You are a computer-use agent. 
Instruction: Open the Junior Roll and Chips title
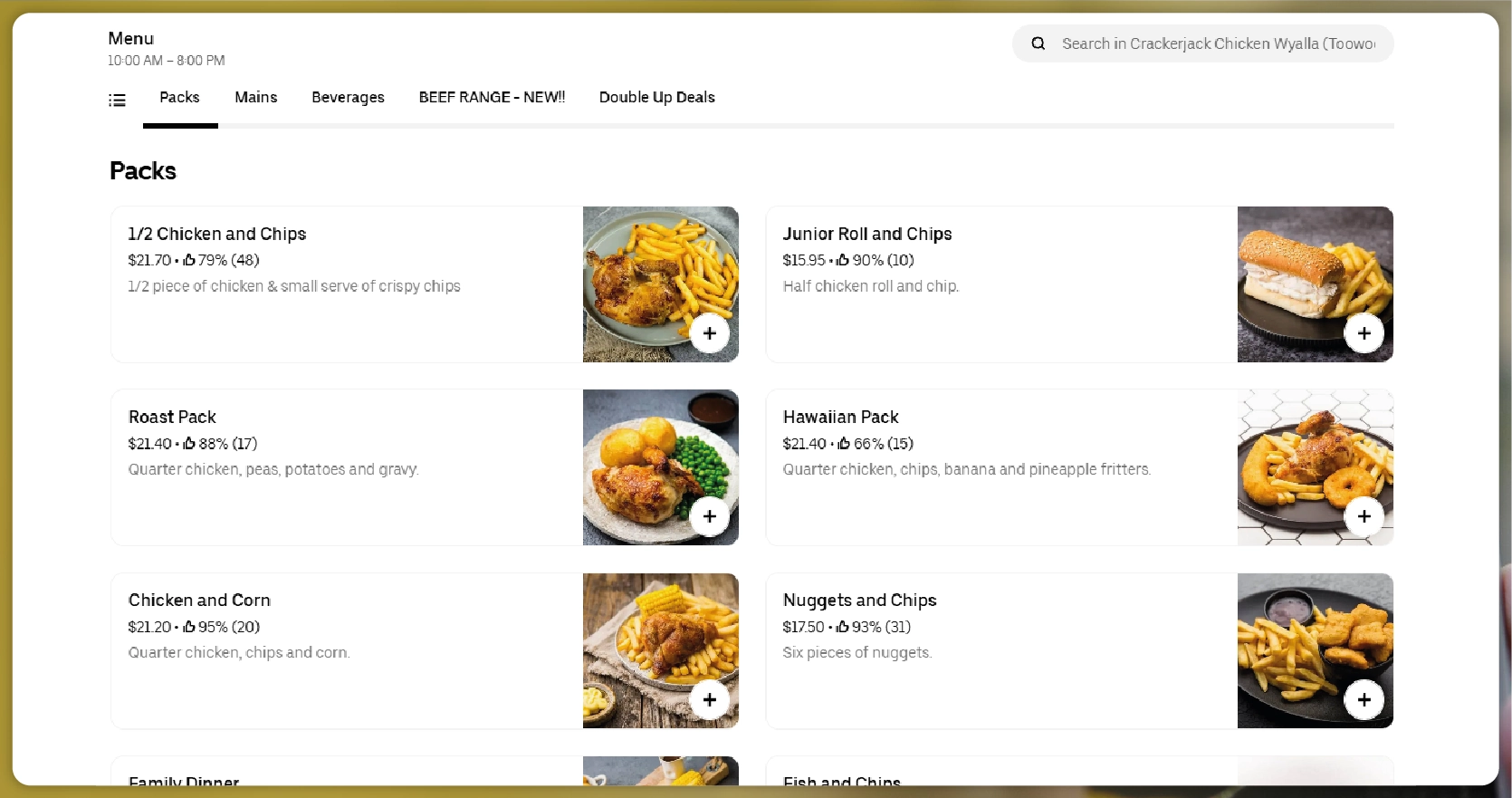[867, 234]
